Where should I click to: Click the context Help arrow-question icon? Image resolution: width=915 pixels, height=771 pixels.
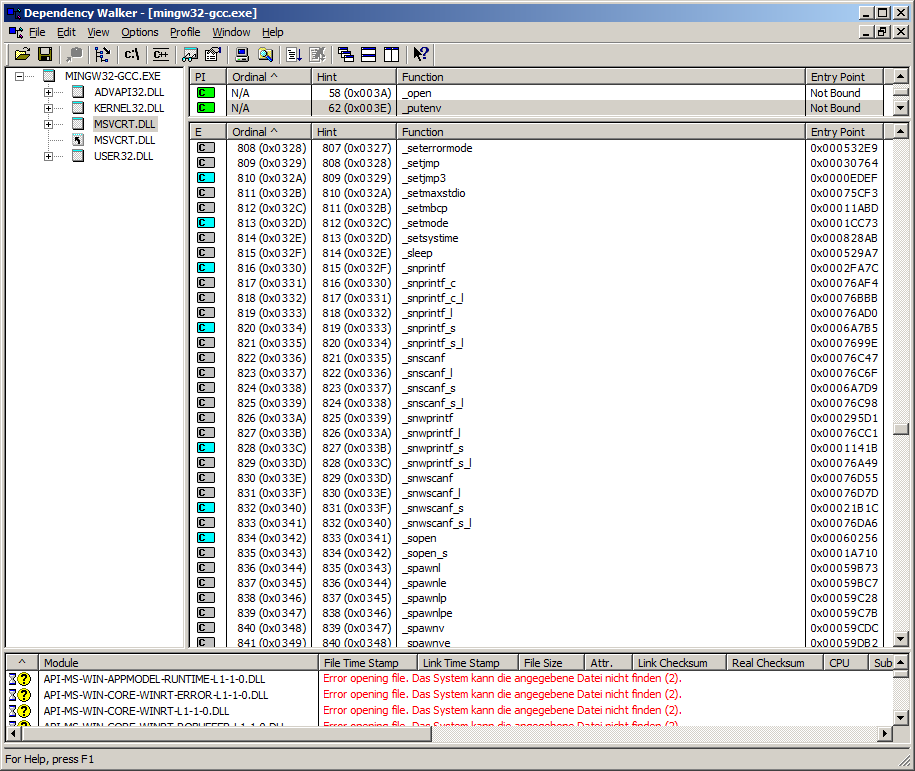point(421,54)
